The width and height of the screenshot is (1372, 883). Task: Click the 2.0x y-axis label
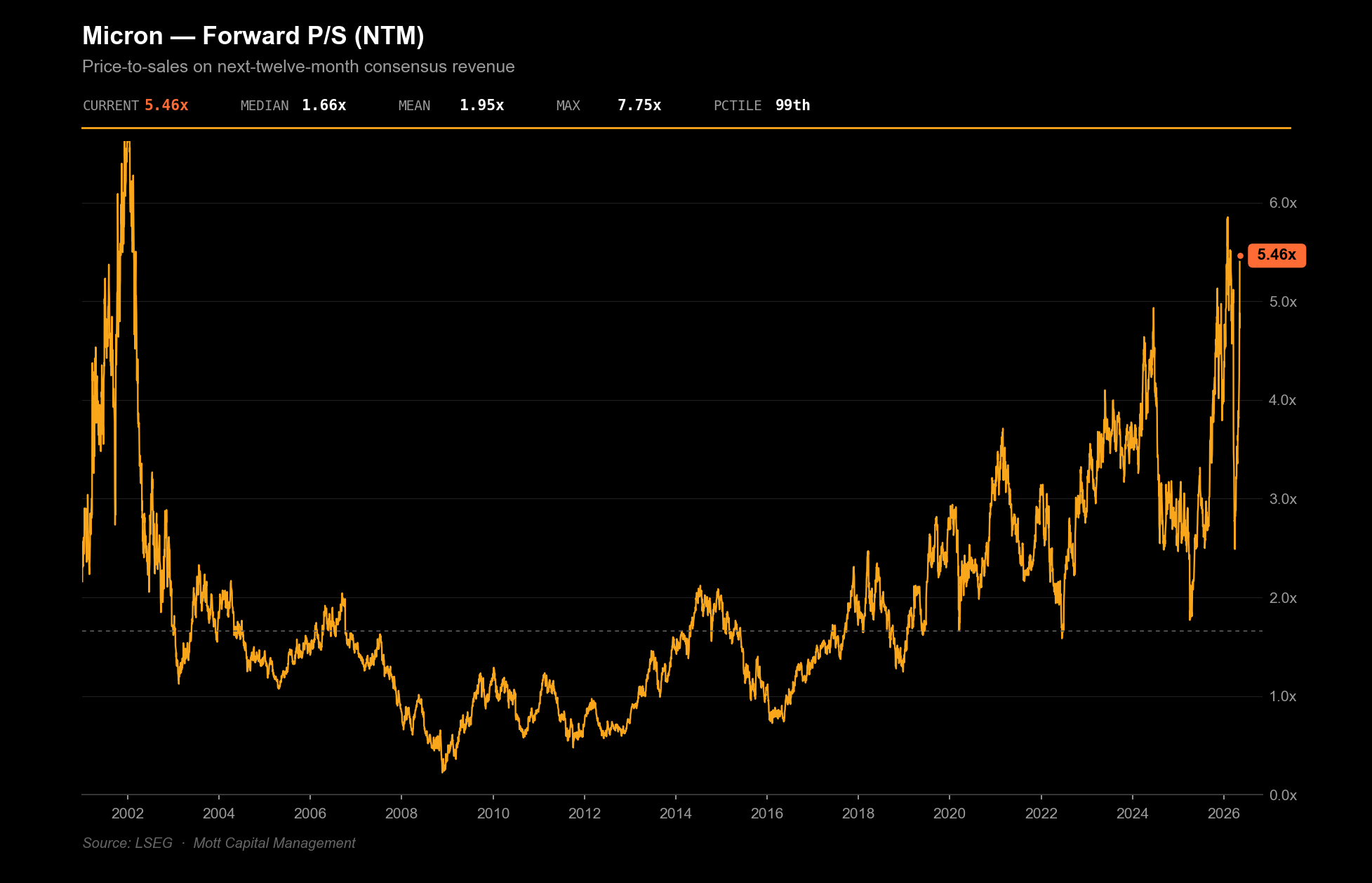1283,598
